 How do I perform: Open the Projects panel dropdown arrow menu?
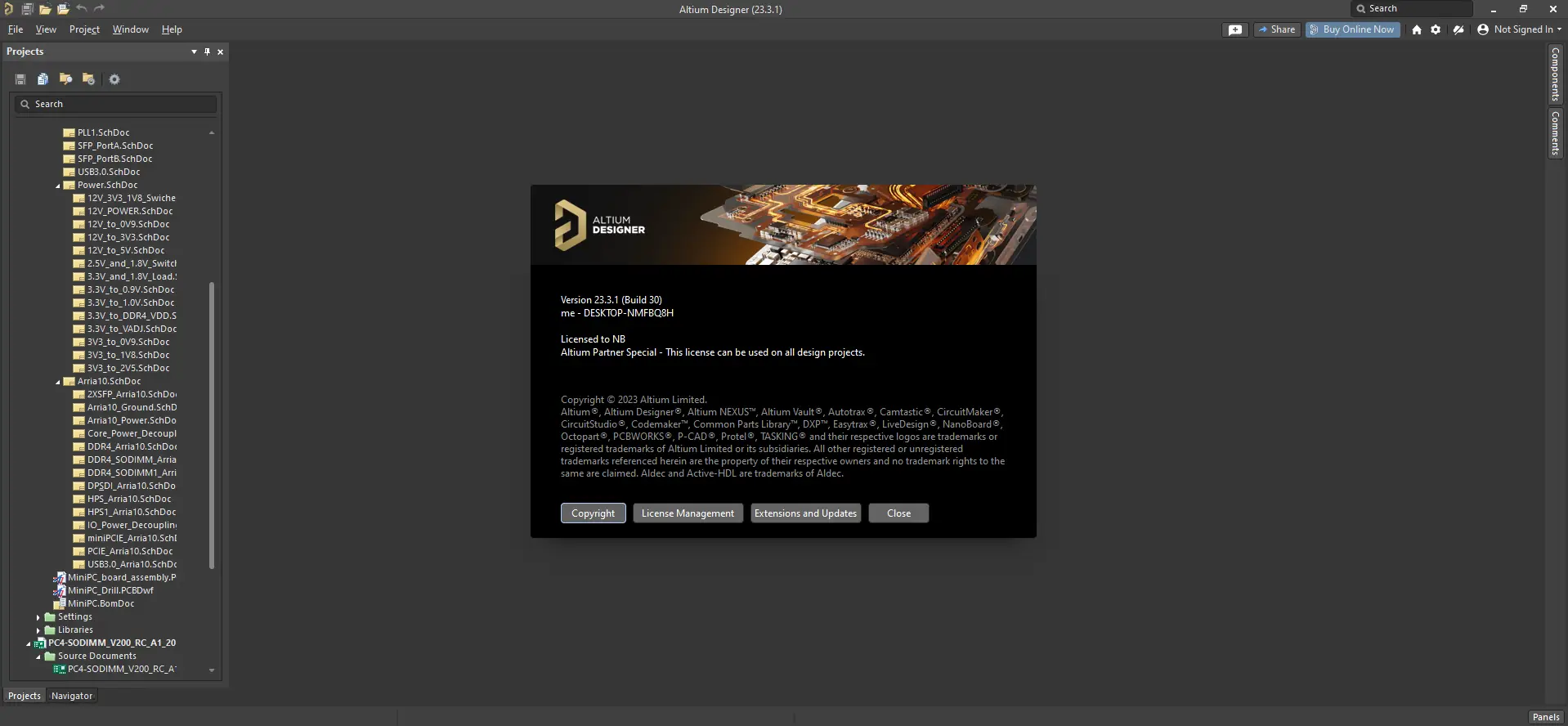(x=194, y=52)
